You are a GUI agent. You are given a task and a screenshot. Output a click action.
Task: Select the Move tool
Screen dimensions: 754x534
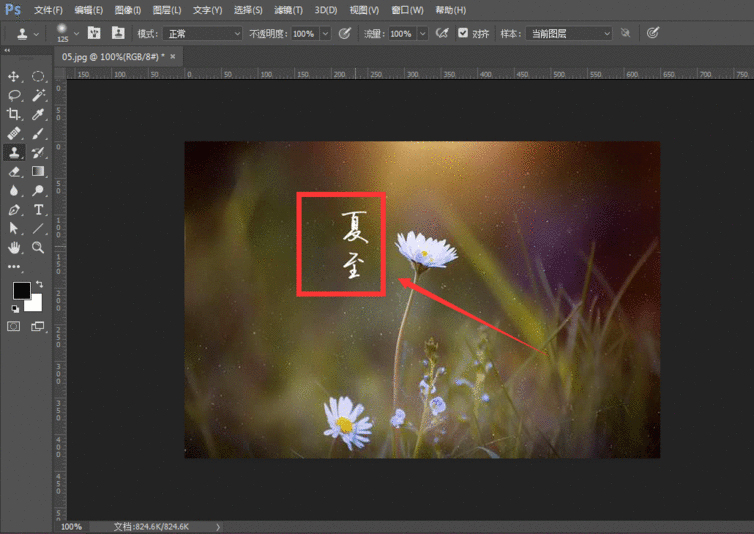[14, 76]
